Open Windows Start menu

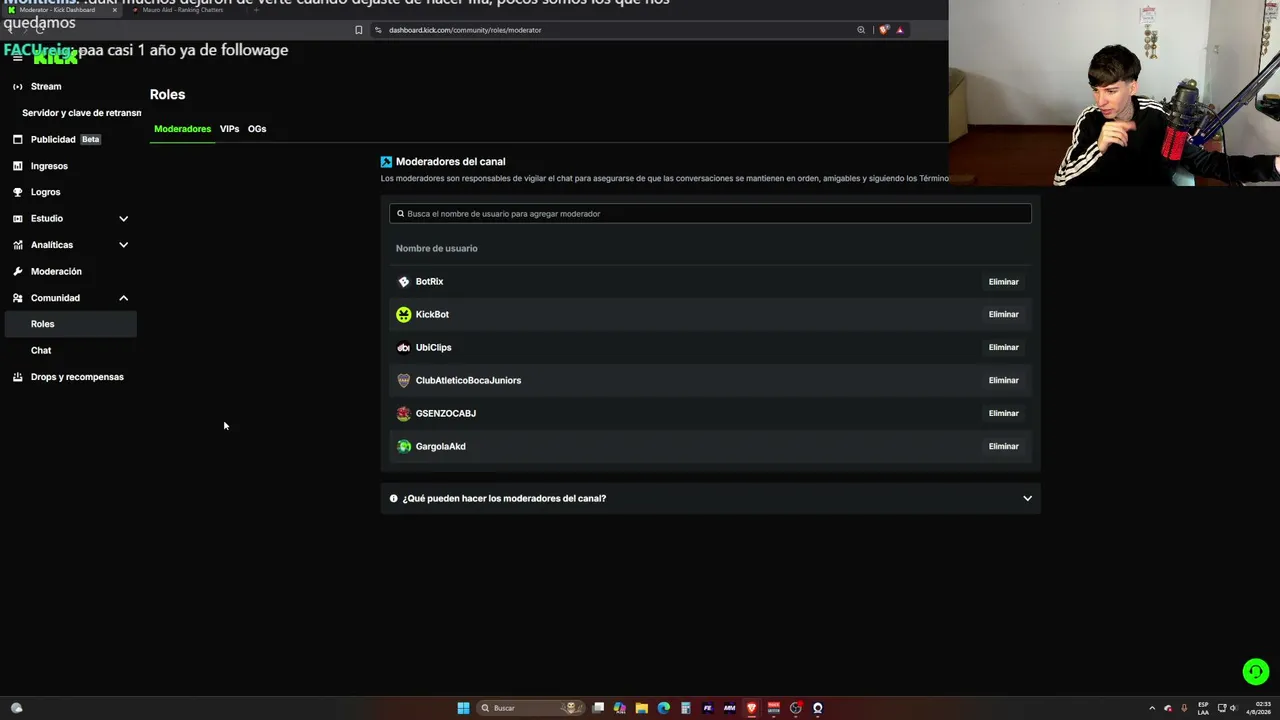tap(463, 708)
